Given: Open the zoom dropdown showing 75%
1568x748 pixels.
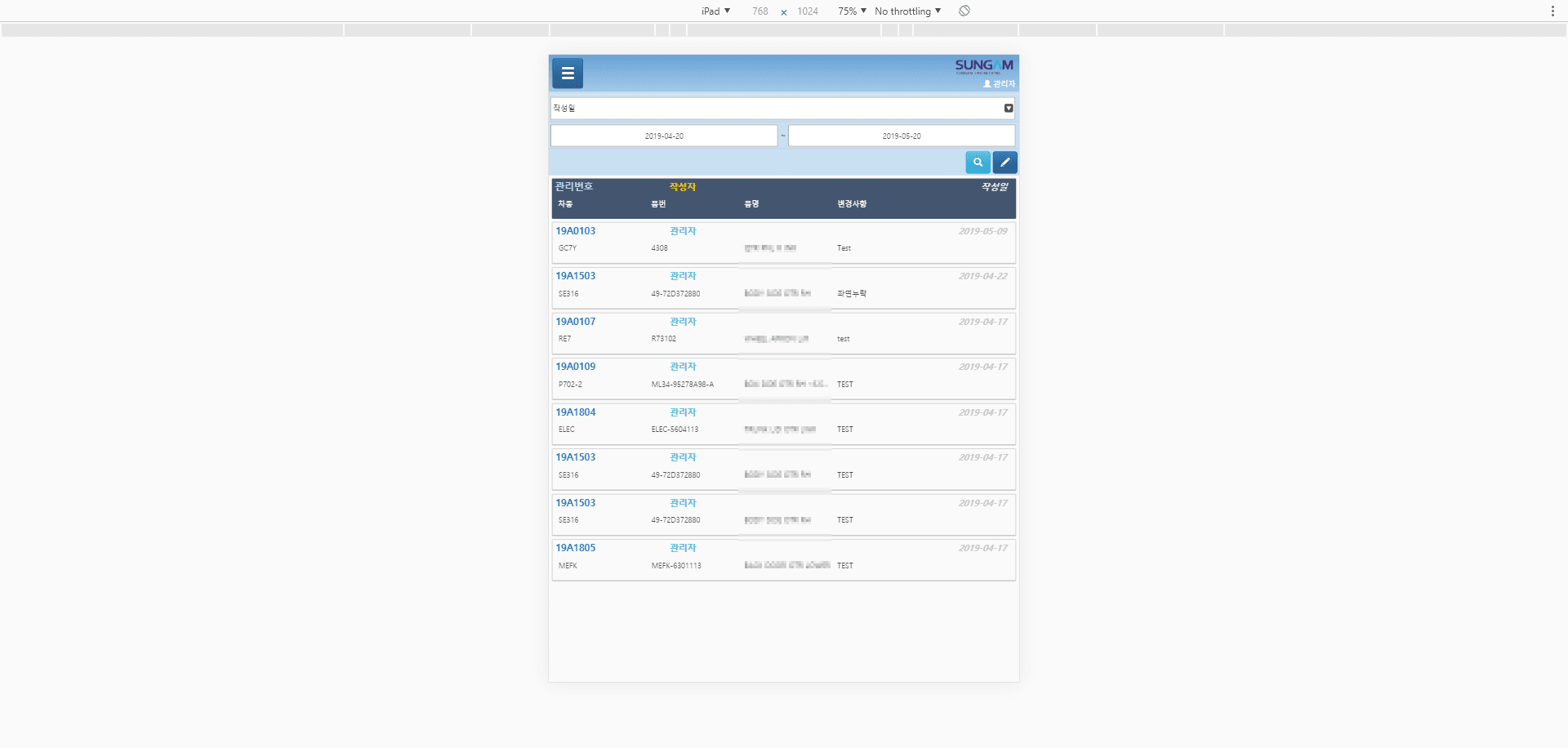Looking at the screenshot, I should tap(850, 11).
